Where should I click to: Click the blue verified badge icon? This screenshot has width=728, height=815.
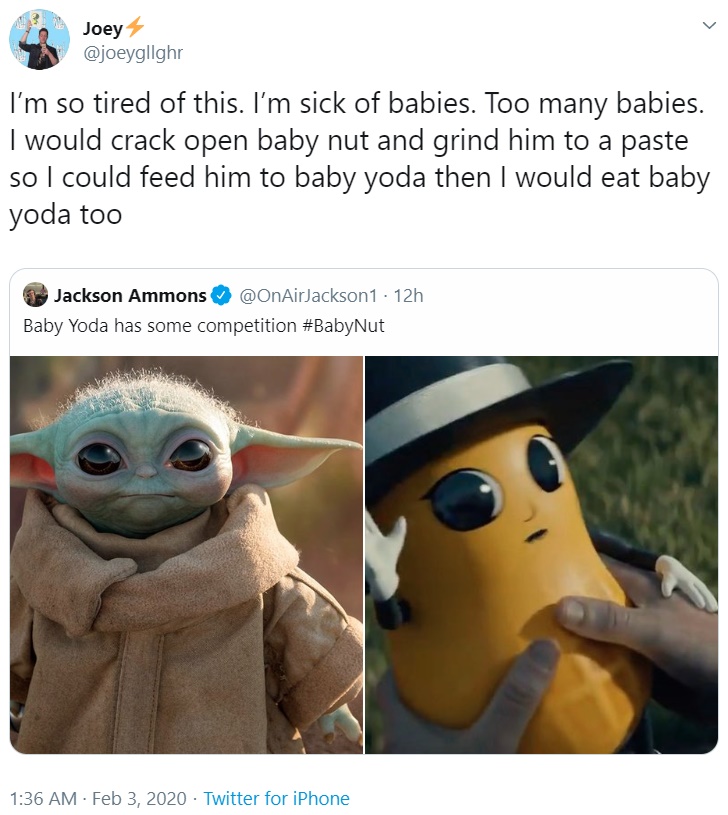221,295
